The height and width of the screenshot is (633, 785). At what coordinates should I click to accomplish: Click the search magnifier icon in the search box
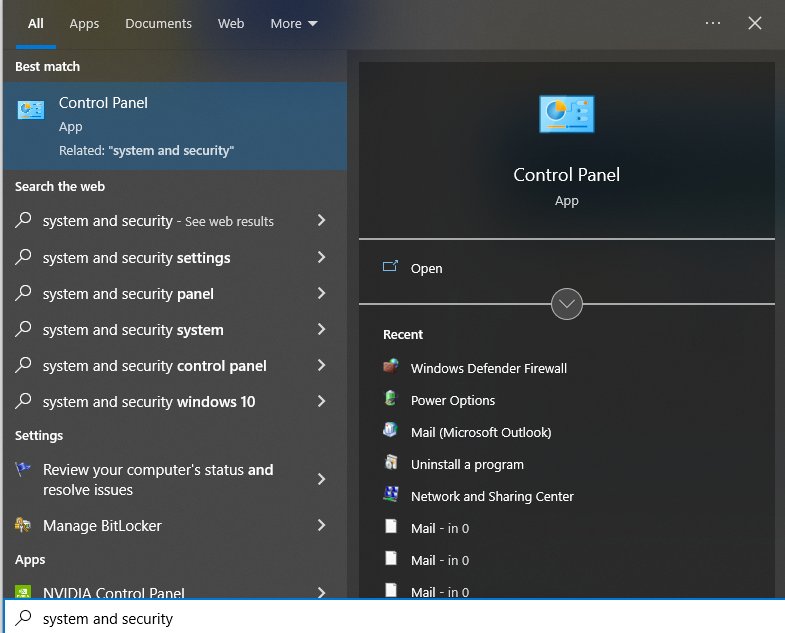[23, 618]
